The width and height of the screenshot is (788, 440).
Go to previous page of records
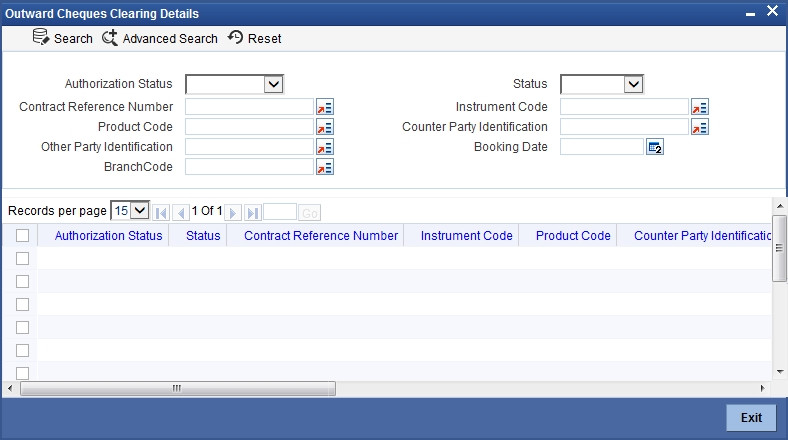coord(181,213)
